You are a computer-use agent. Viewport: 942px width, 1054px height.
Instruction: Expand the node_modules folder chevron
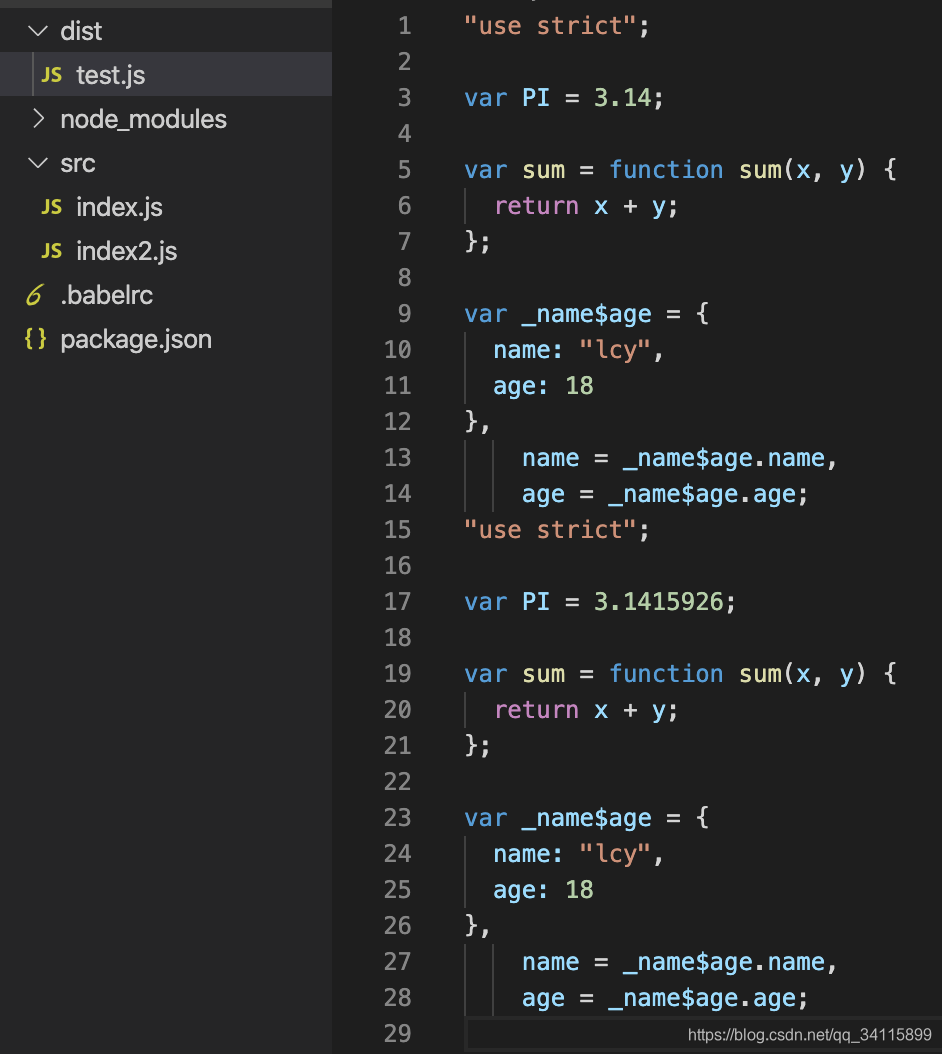point(38,119)
